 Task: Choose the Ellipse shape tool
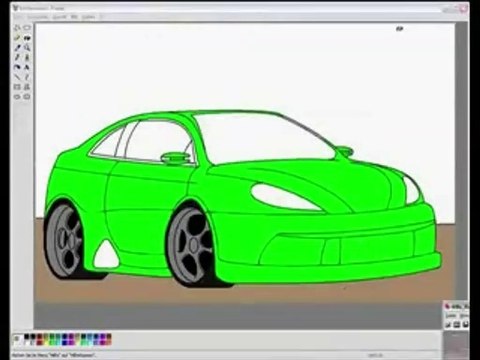tap(17, 97)
